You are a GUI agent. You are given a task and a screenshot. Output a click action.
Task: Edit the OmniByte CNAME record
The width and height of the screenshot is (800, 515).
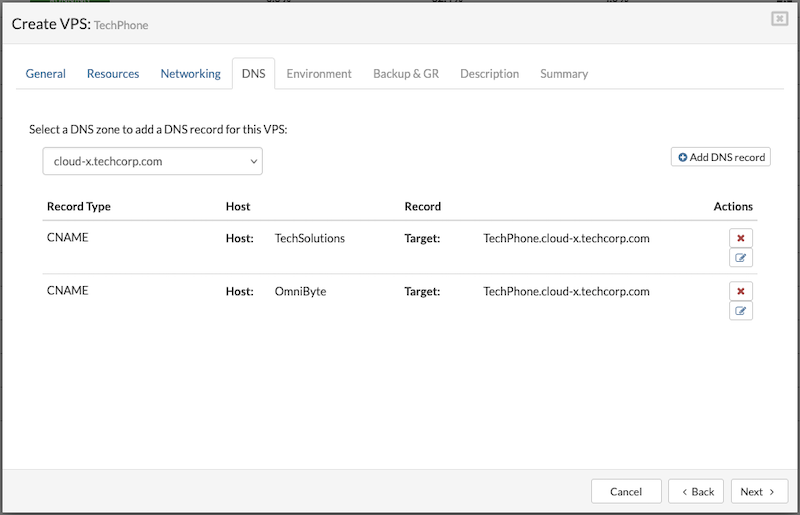click(x=740, y=311)
